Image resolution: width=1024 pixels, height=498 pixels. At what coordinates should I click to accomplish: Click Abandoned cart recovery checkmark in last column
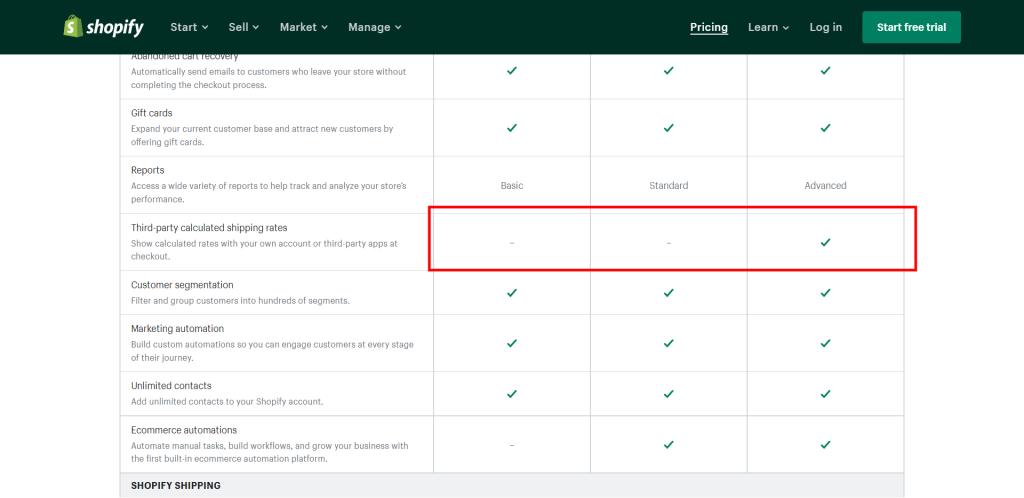point(825,70)
